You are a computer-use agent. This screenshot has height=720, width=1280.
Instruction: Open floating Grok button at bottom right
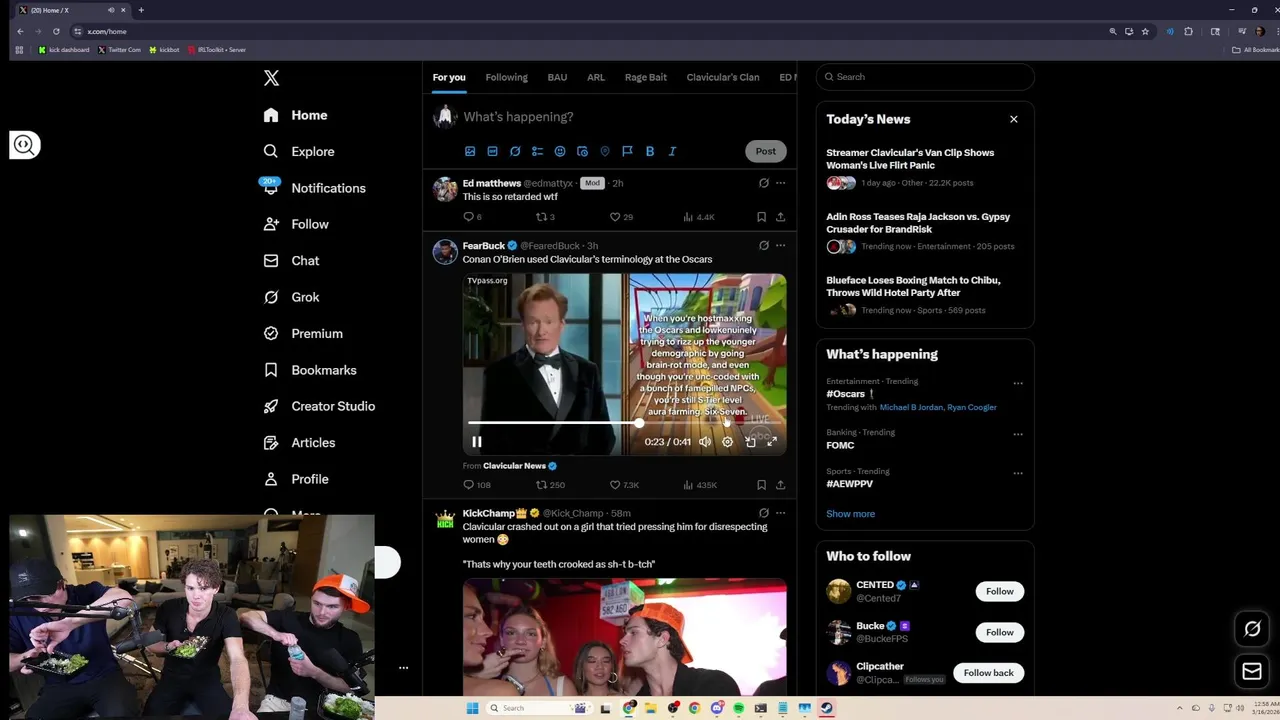pos(1252,629)
